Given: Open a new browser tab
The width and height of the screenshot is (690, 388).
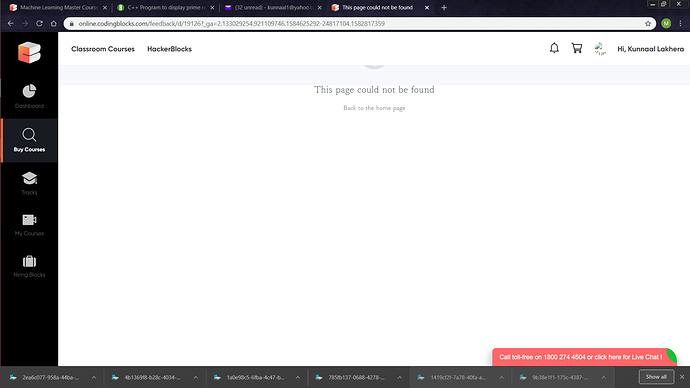Looking at the screenshot, I should tap(444, 7).
